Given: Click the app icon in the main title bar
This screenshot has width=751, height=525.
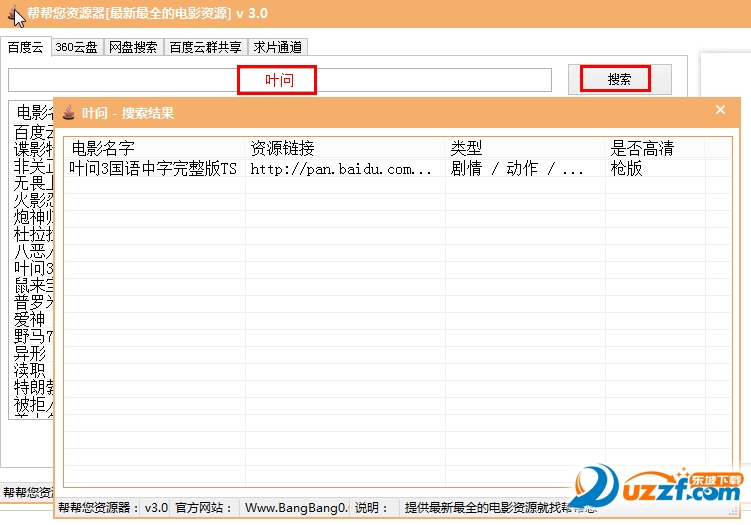Looking at the screenshot, I should click(14, 13).
